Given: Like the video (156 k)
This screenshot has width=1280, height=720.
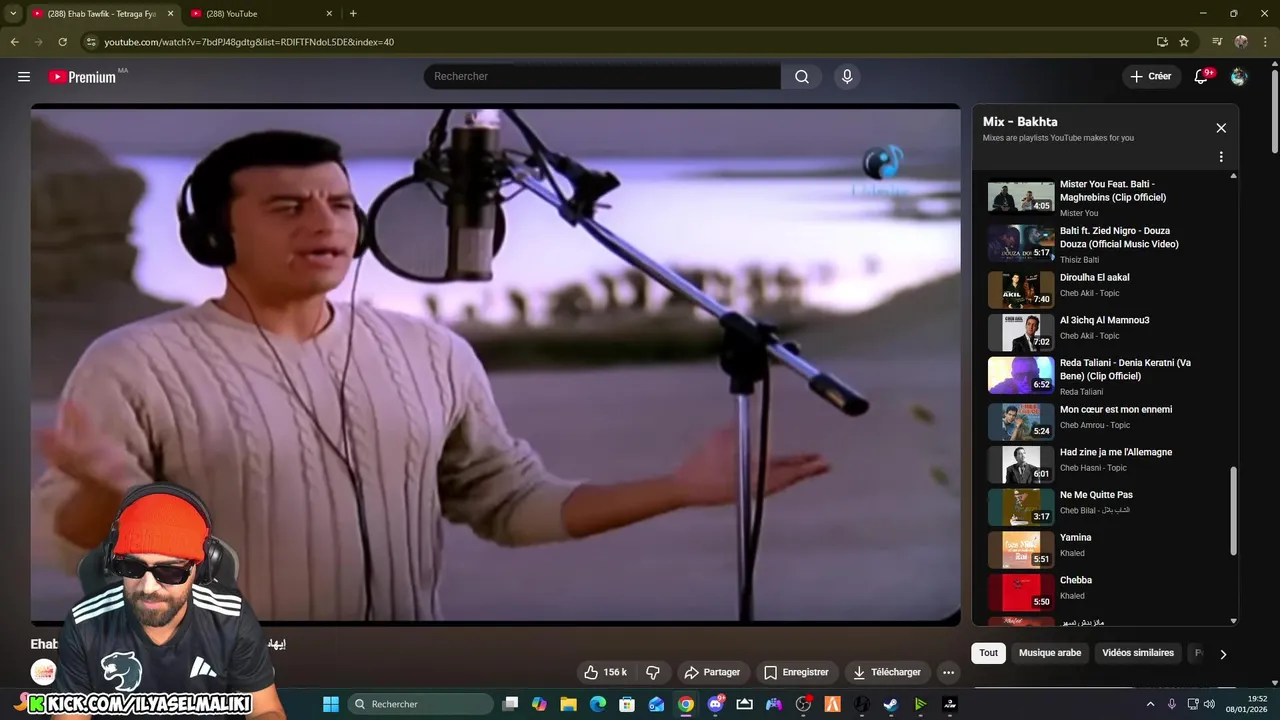Looking at the screenshot, I should [605, 672].
